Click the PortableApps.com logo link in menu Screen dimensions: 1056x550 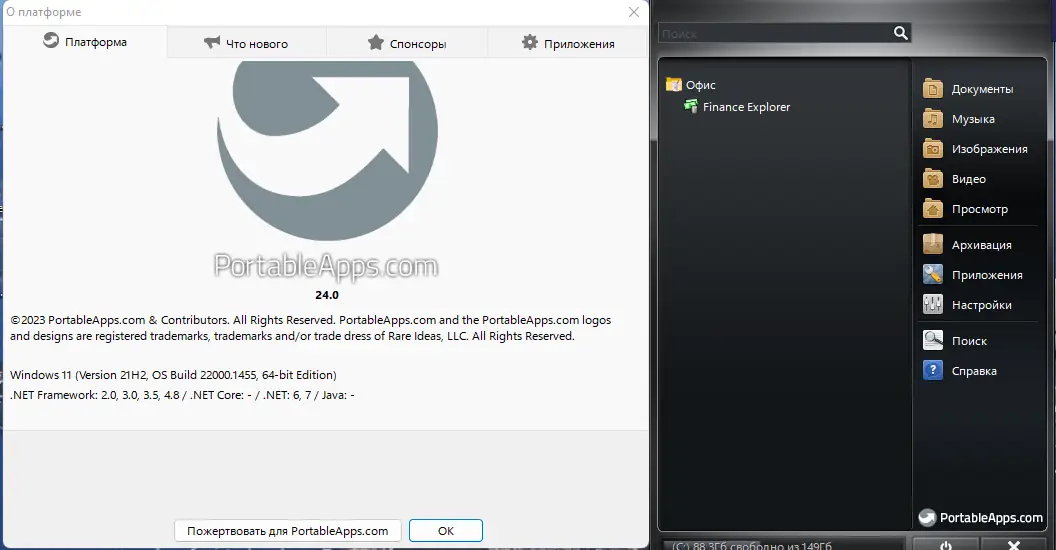click(981, 518)
